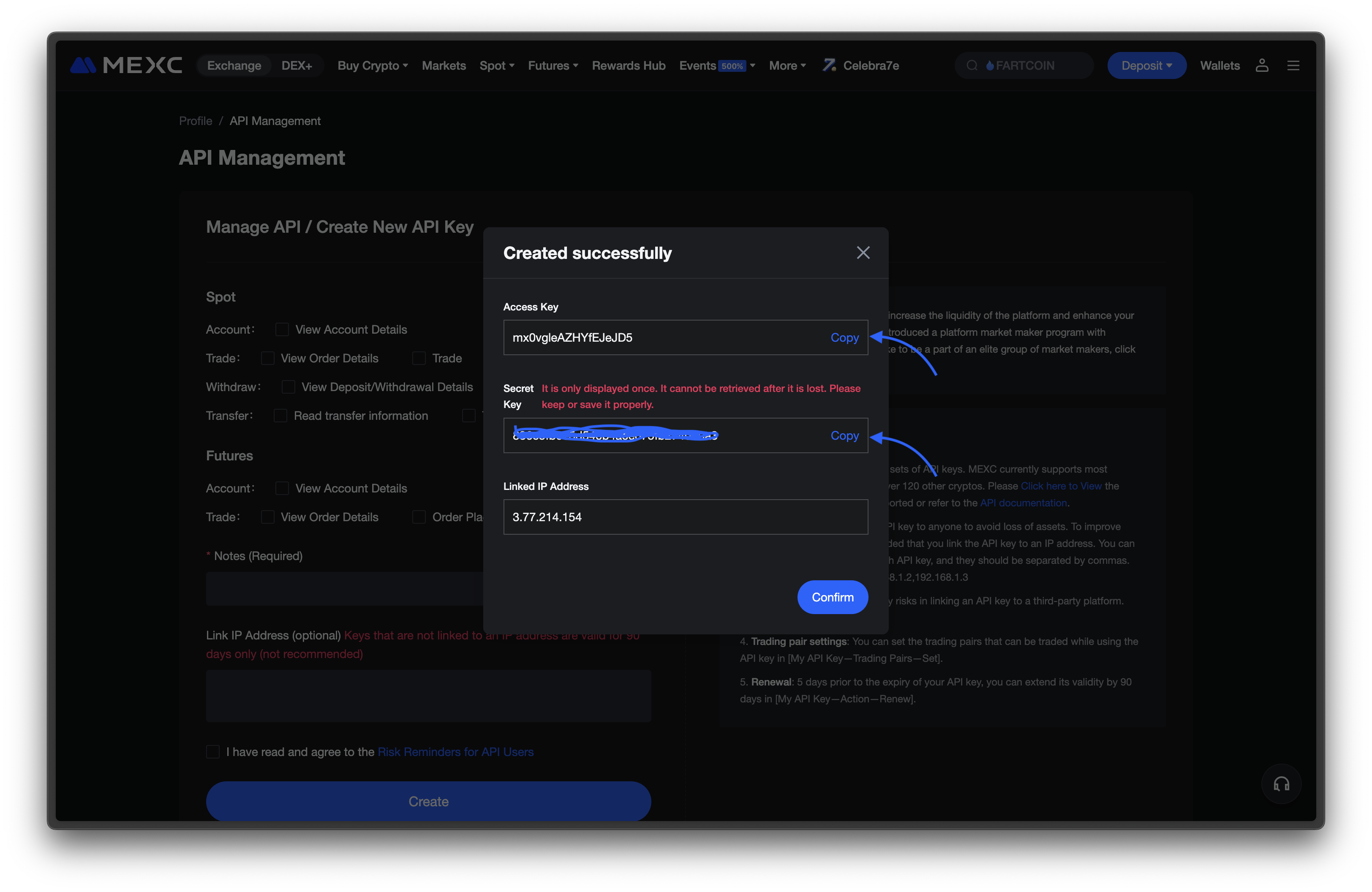Open the user profile icon
This screenshot has height=892, width=1372.
(x=1261, y=66)
